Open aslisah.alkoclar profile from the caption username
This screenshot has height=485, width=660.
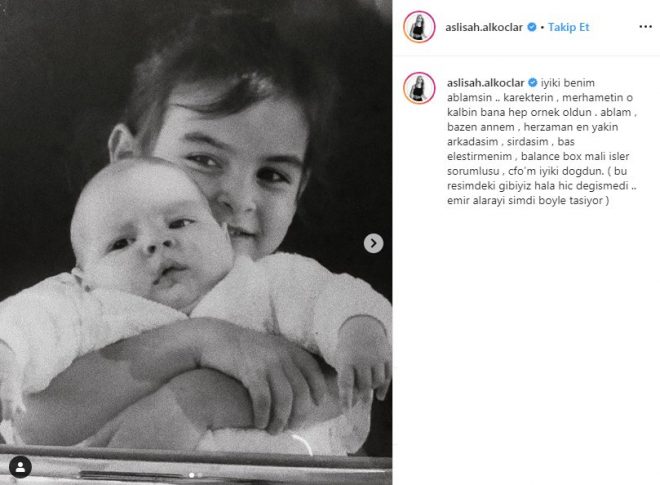pyautogui.click(x=486, y=83)
